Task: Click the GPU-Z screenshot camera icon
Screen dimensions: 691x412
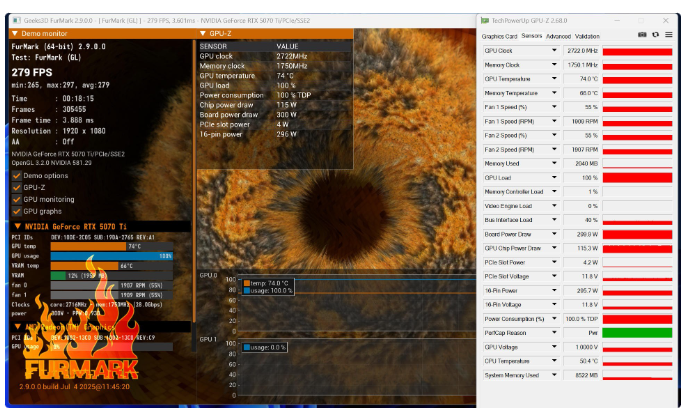Action: point(642,35)
